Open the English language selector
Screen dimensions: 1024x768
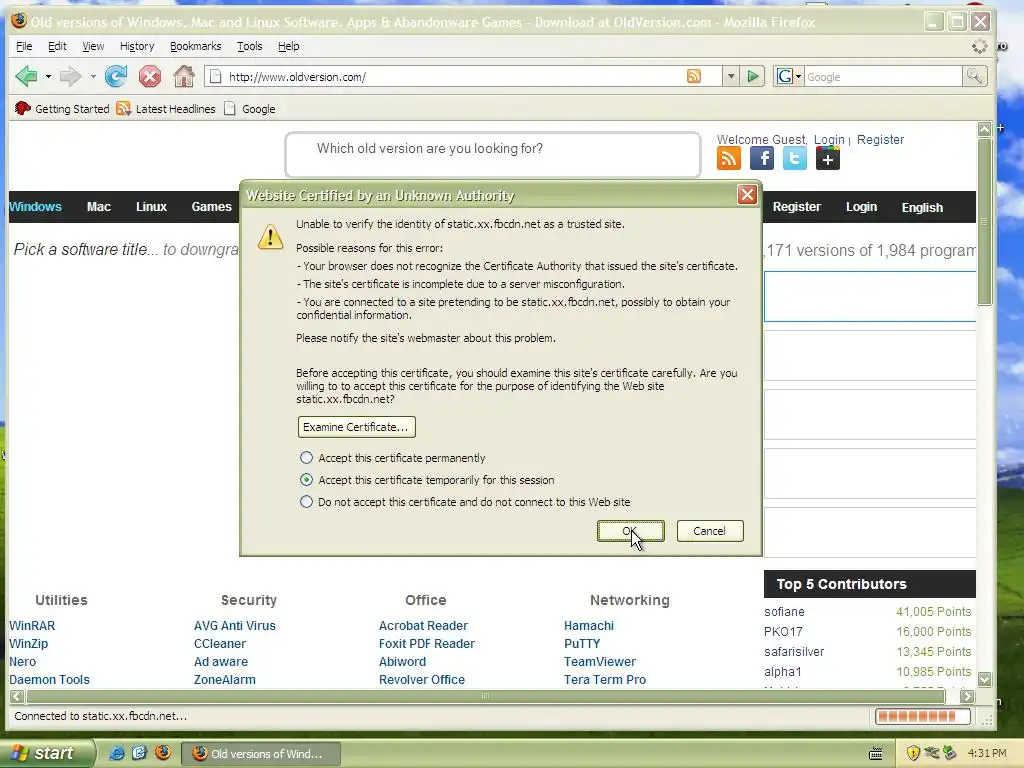[922, 207]
